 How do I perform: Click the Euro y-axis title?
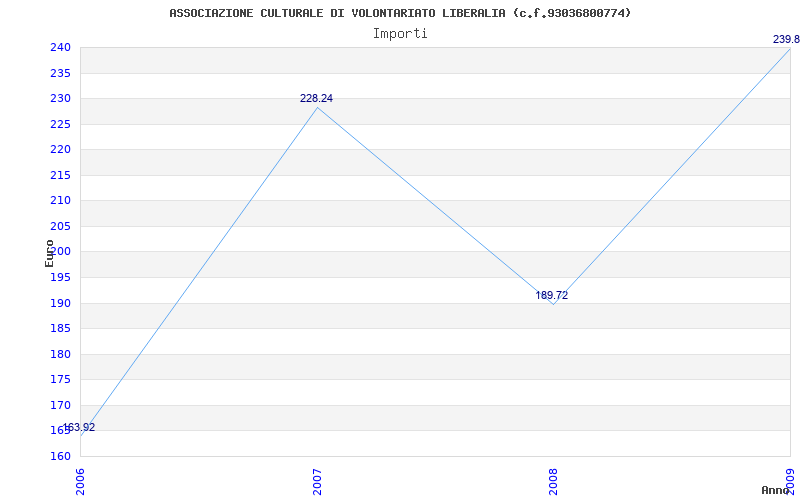tap(49, 253)
